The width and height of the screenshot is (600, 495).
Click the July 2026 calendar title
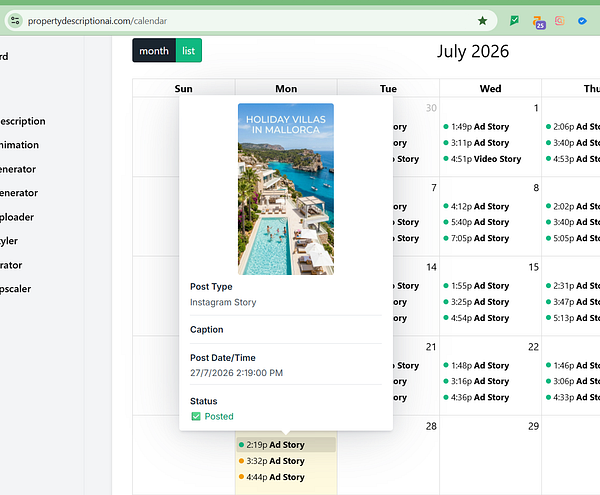473,51
